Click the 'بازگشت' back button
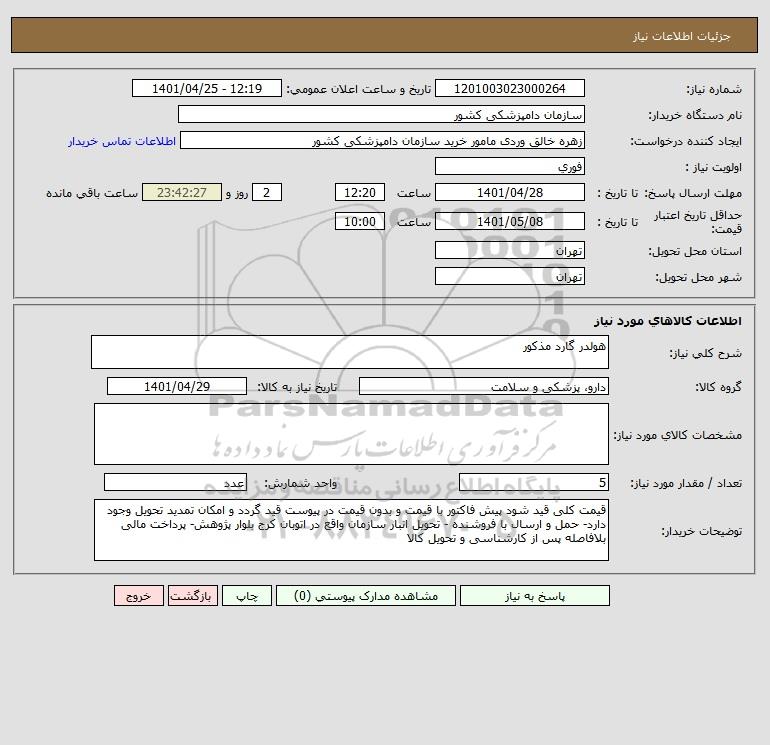 tap(192, 596)
